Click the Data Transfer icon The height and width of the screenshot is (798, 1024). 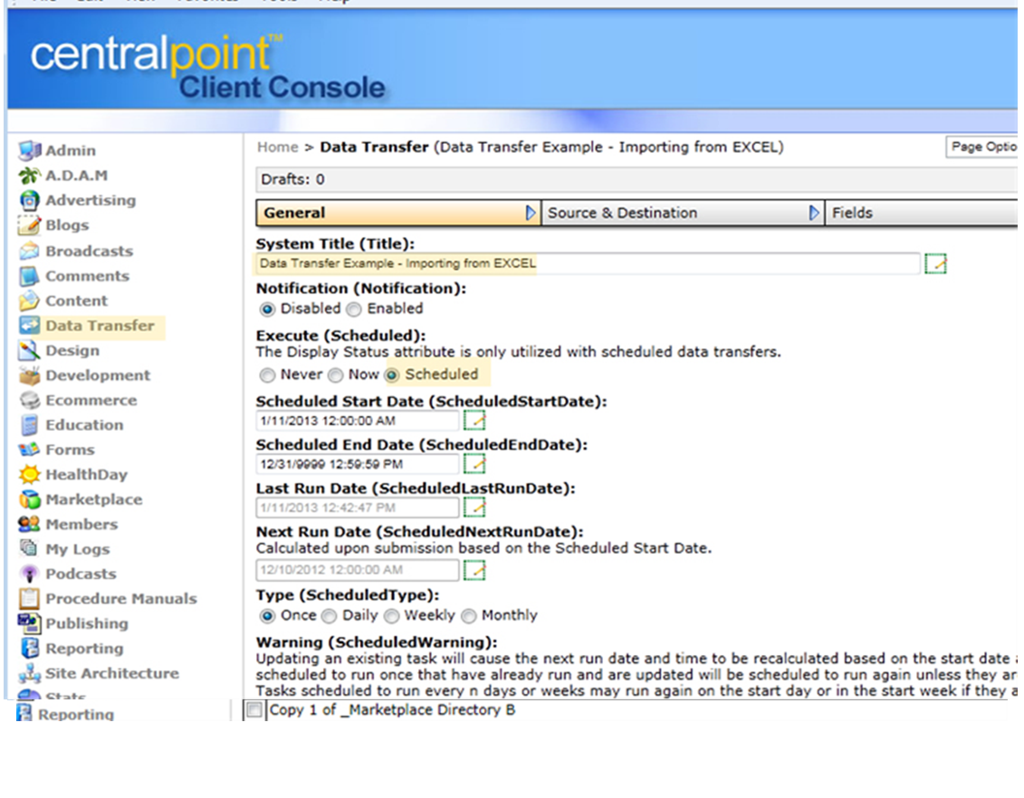coord(29,325)
